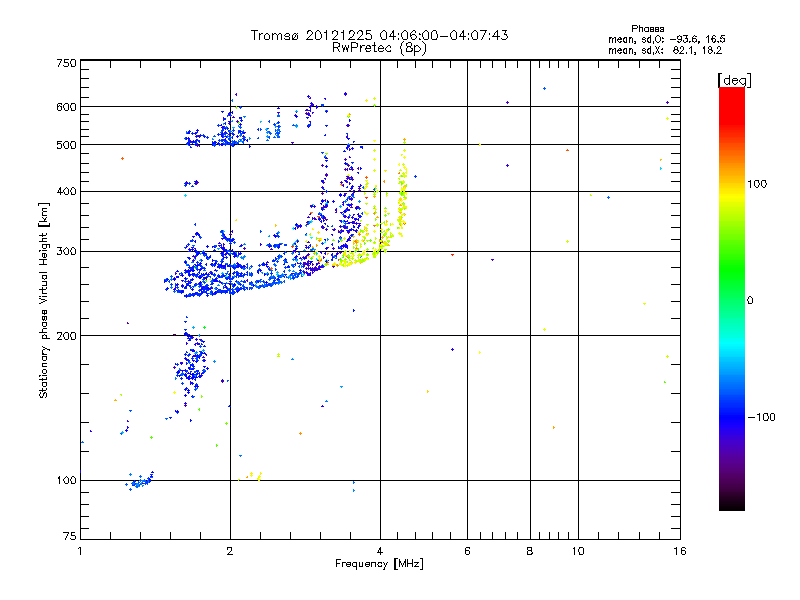
Task: Click the 'RwPretec (8p)' subtitle
Action: pyautogui.click(x=379, y=48)
